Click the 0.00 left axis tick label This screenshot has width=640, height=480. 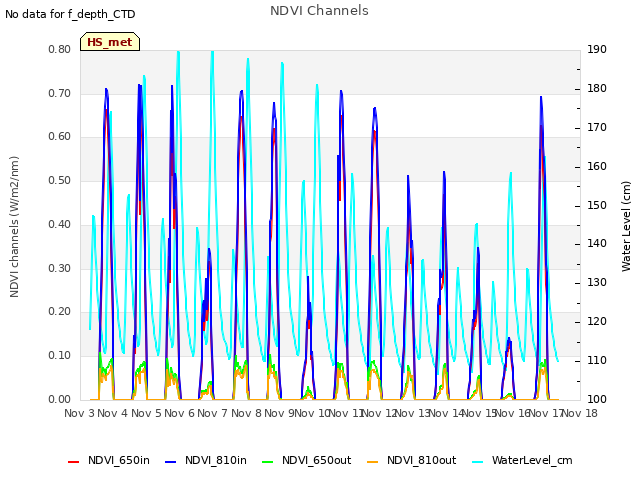click(x=60, y=400)
